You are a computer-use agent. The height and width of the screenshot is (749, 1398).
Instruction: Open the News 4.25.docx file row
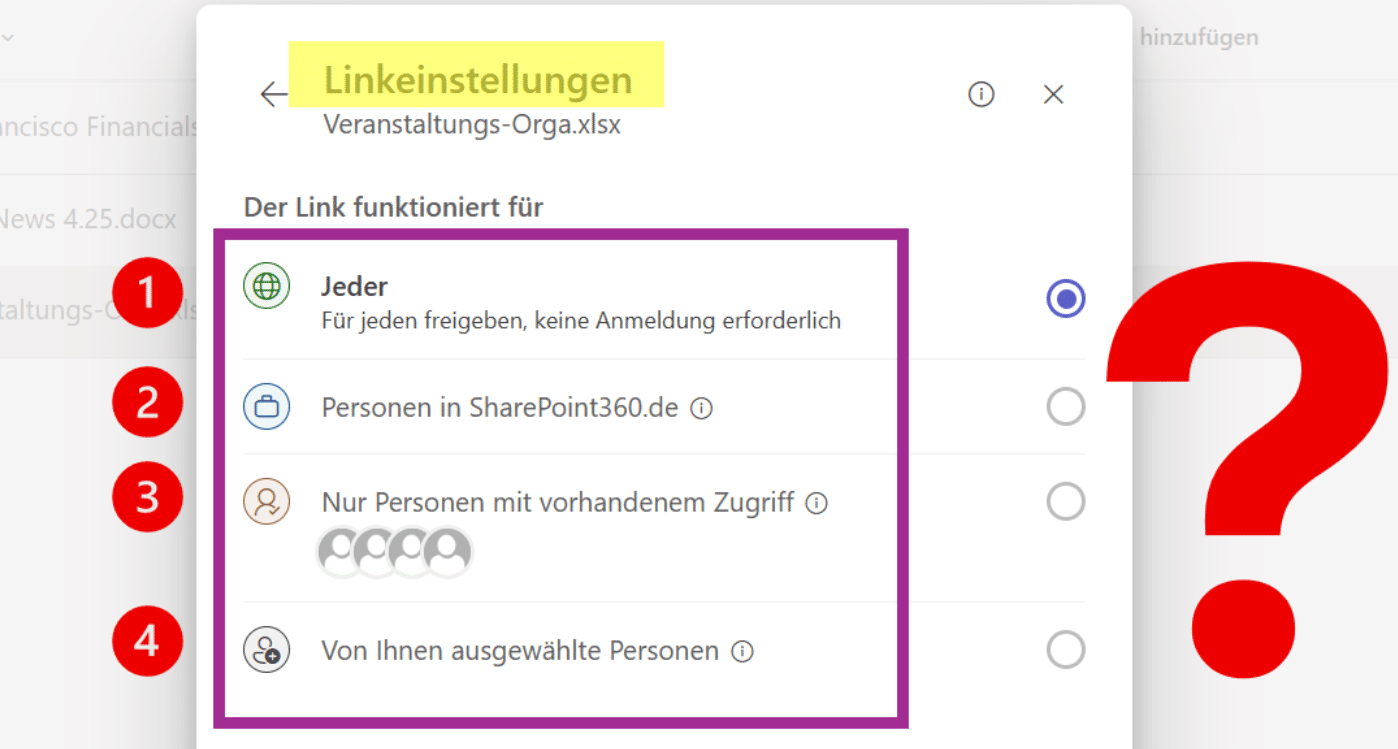click(90, 219)
